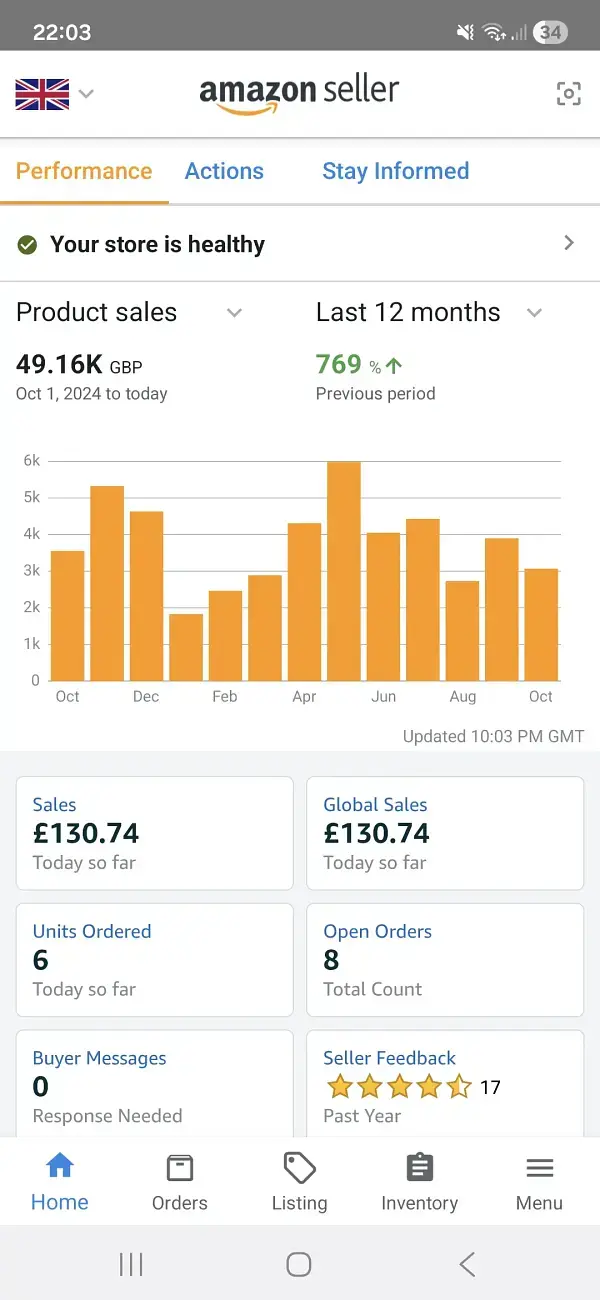Open the Seller Feedback star rating
Image resolution: width=600 pixels, height=1300 pixels.
coord(399,1086)
